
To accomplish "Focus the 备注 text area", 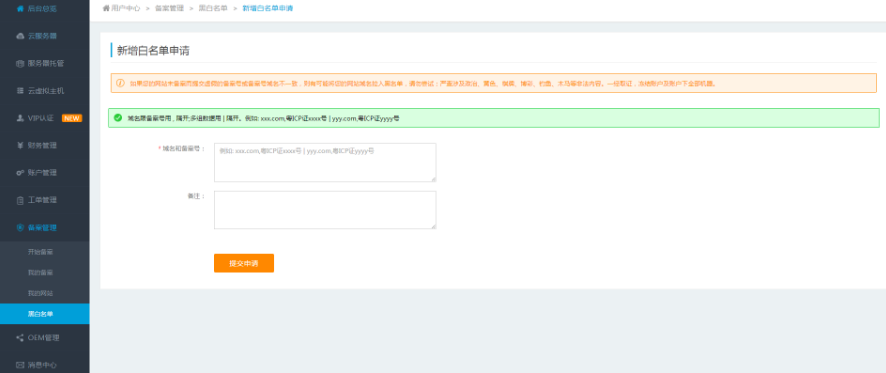I will tap(325, 210).
